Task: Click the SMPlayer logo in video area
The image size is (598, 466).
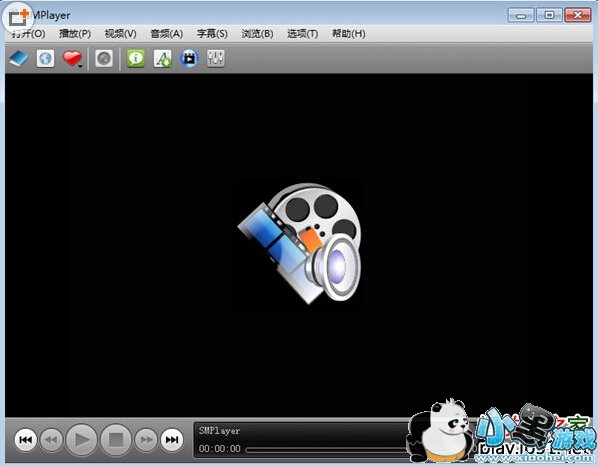Action: click(x=300, y=244)
